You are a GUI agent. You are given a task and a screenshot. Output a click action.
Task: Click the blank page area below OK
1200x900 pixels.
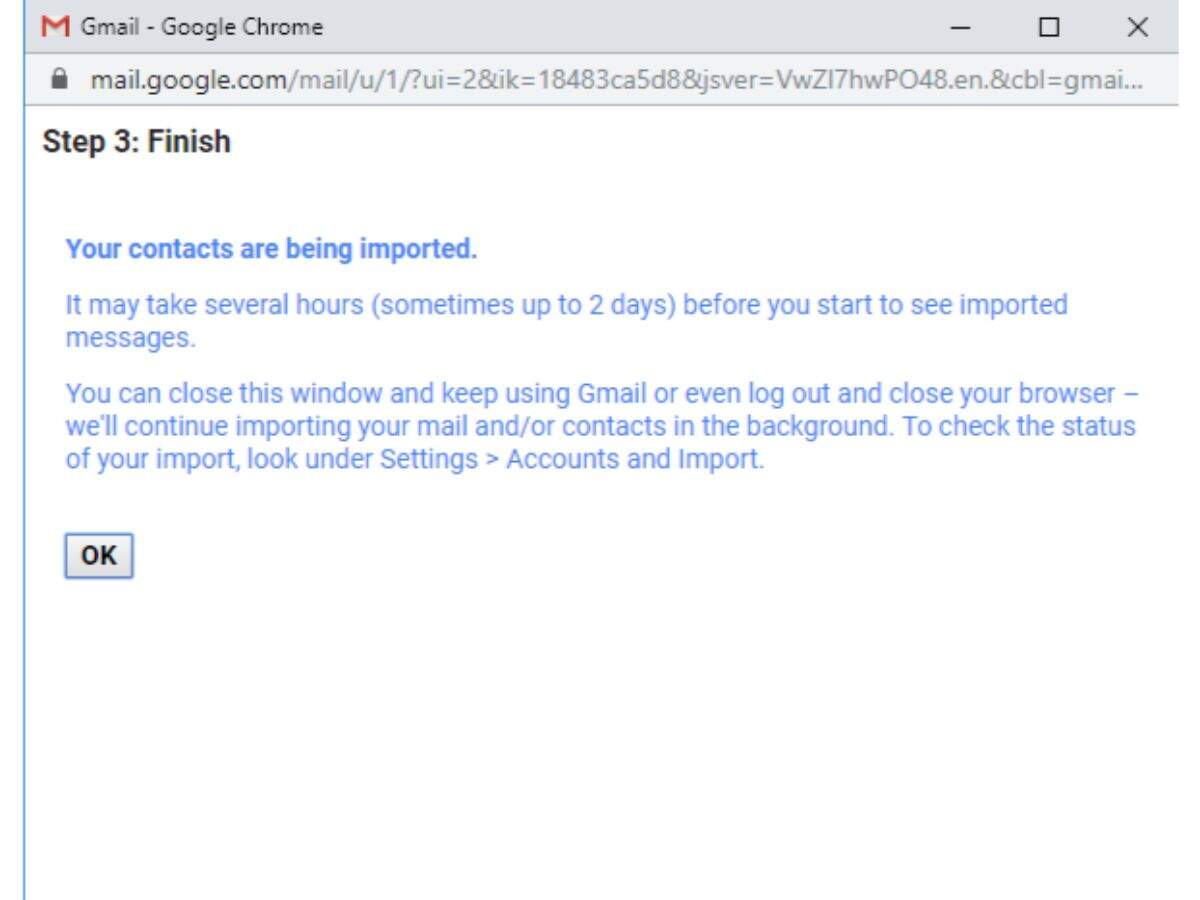tap(600, 730)
